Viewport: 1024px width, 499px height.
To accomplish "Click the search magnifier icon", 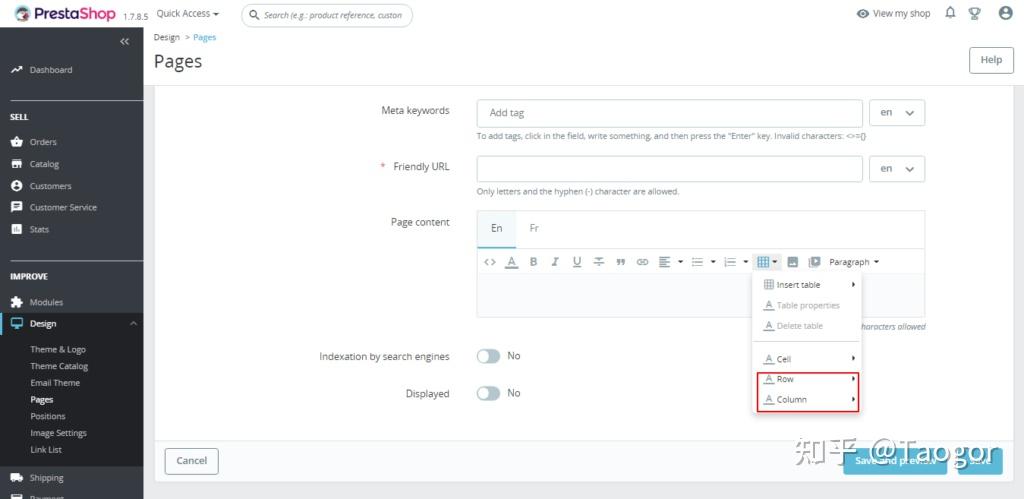I will pyautogui.click(x=255, y=15).
